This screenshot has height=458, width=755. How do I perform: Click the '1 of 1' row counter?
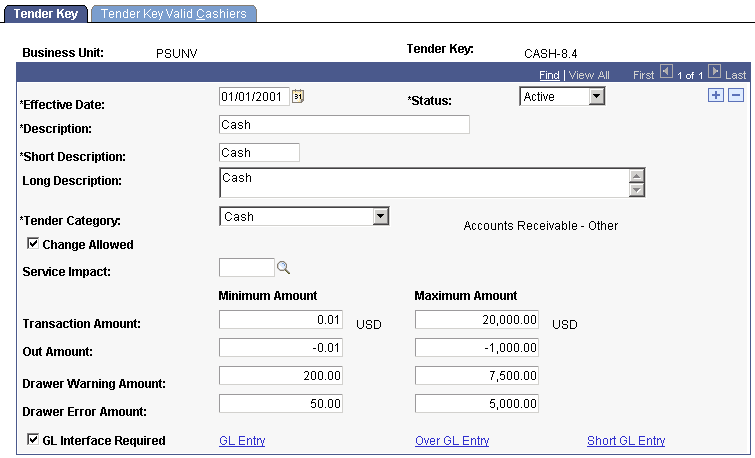[x=690, y=76]
